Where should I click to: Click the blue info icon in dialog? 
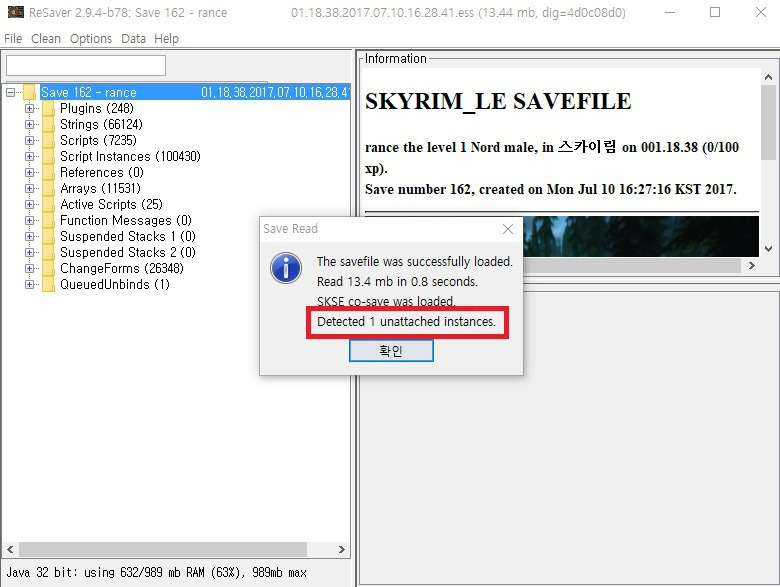coord(286,268)
